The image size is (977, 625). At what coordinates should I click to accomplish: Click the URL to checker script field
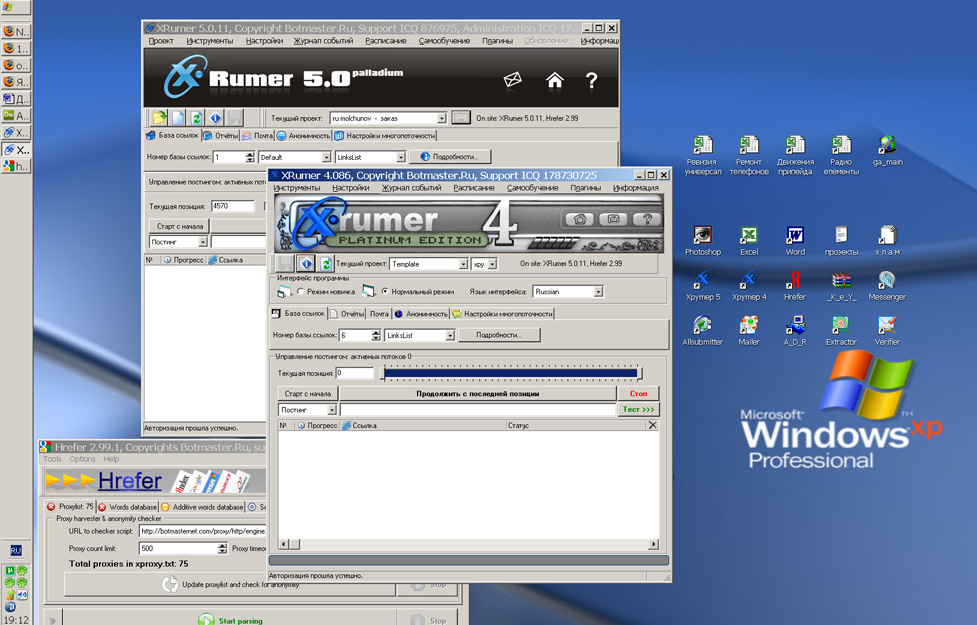(203, 531)
